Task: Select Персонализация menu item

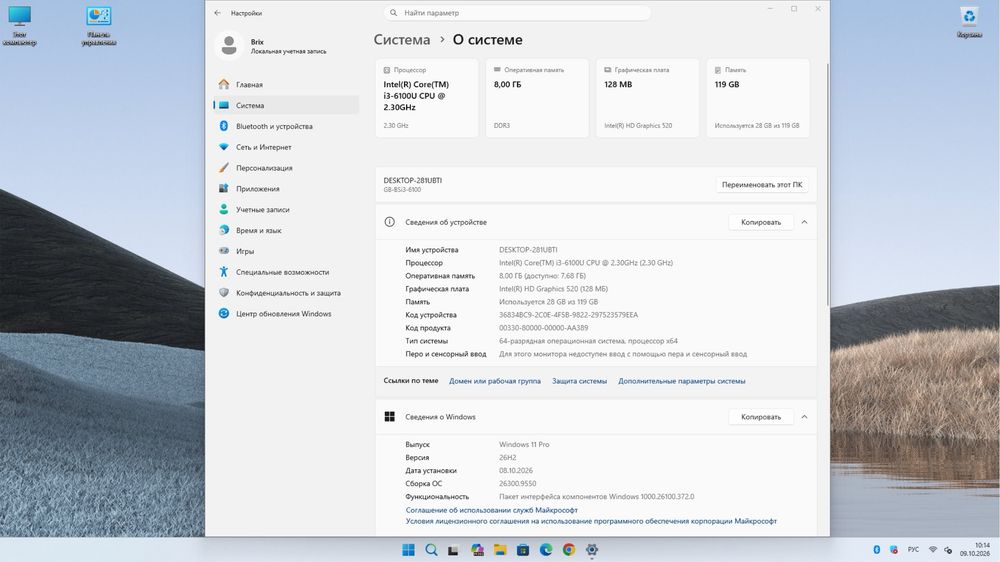Action: pos(286,168)
